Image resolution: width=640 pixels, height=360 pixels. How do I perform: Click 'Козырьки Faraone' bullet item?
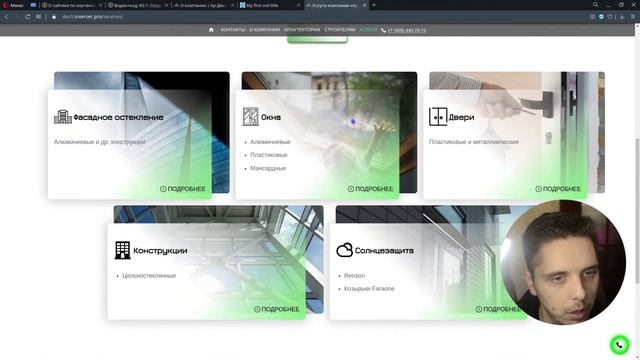click(x=369, y=289)
